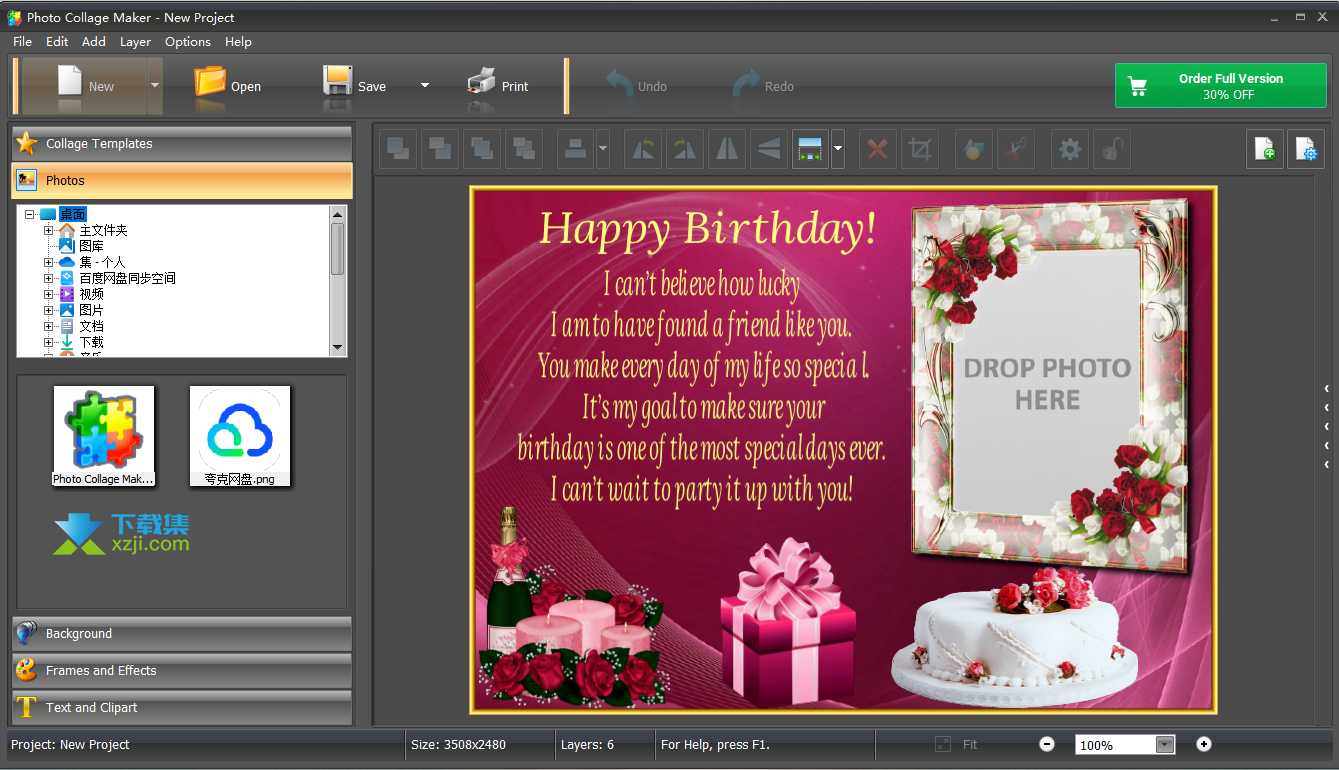Click the gear layer settings icon
Image resolution: width=1339 pixels, height=770 pixels.
[x=1070, y=150]
